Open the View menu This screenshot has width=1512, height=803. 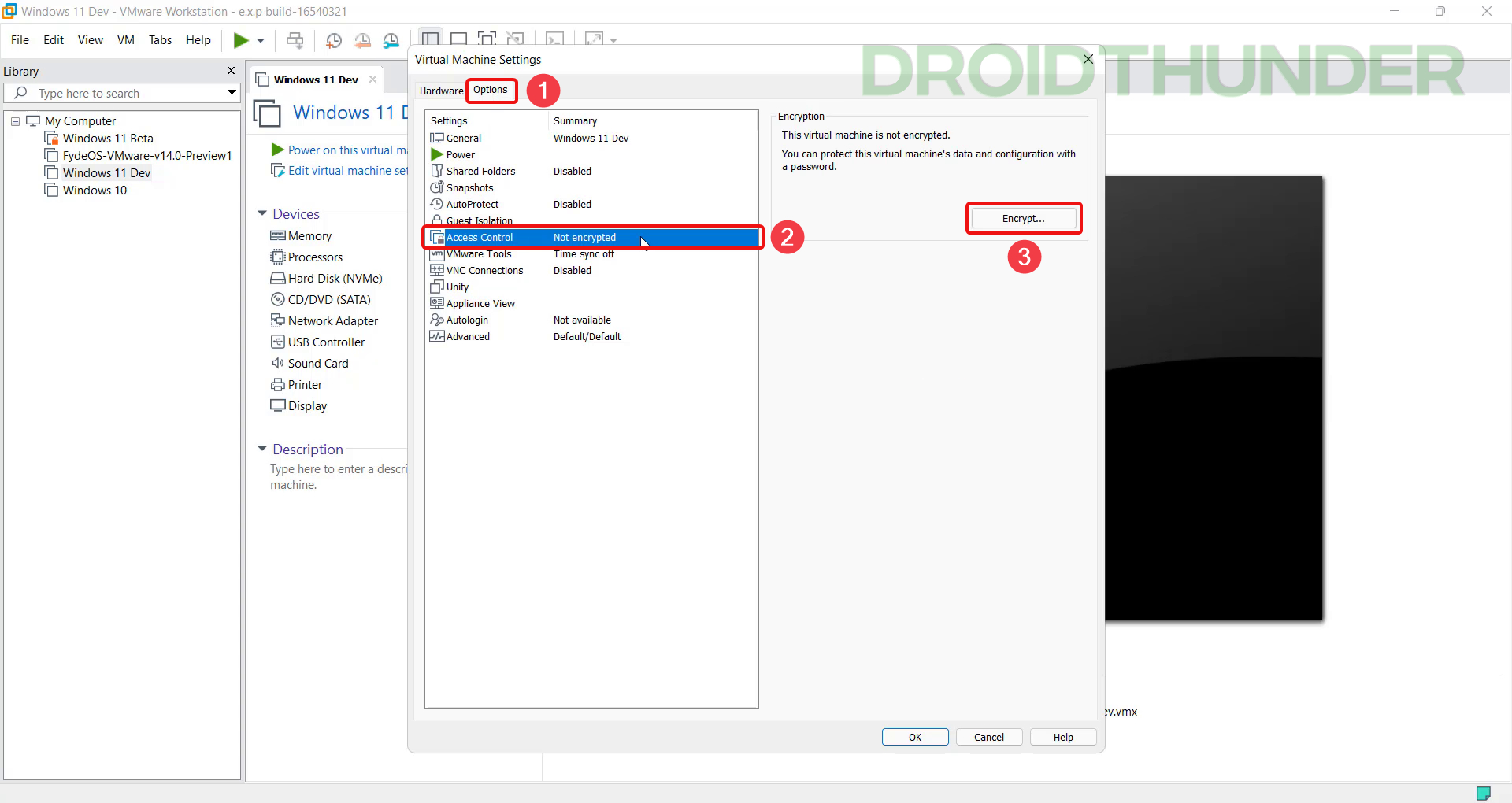tap(91, 40)
